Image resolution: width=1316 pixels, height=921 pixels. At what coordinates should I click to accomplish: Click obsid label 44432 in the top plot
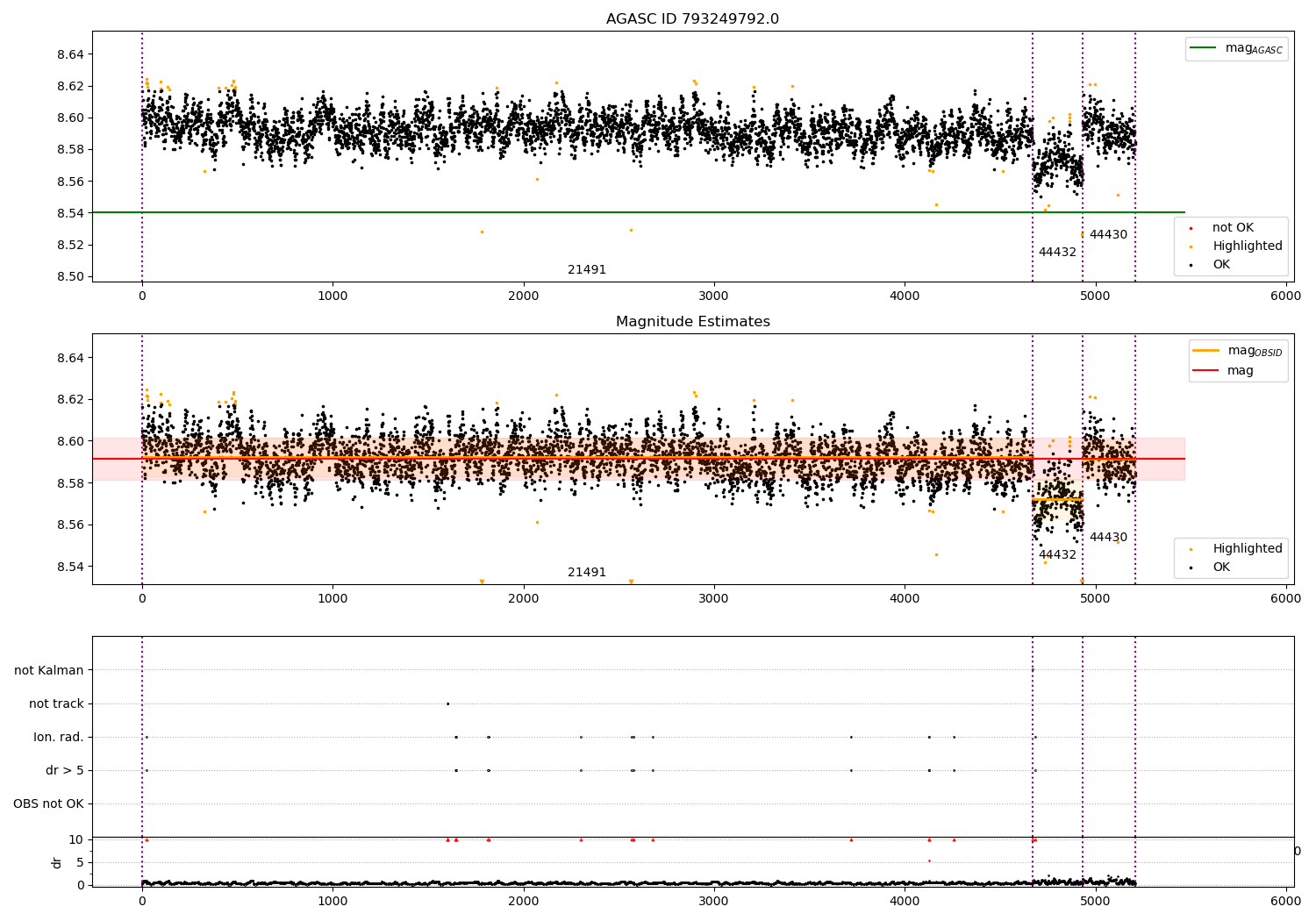pos(1057,253)
